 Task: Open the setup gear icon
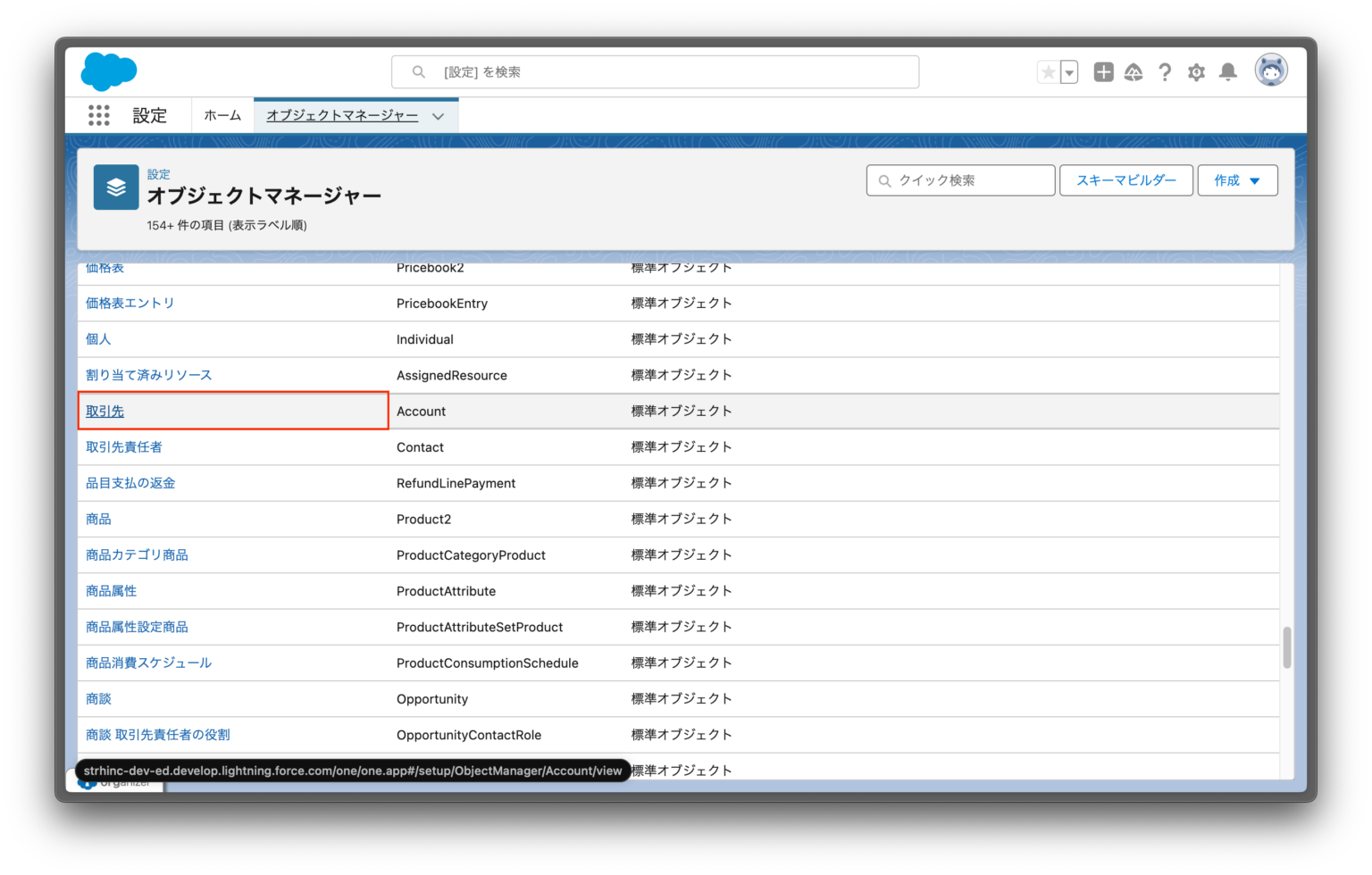[x=1197, y=72]
